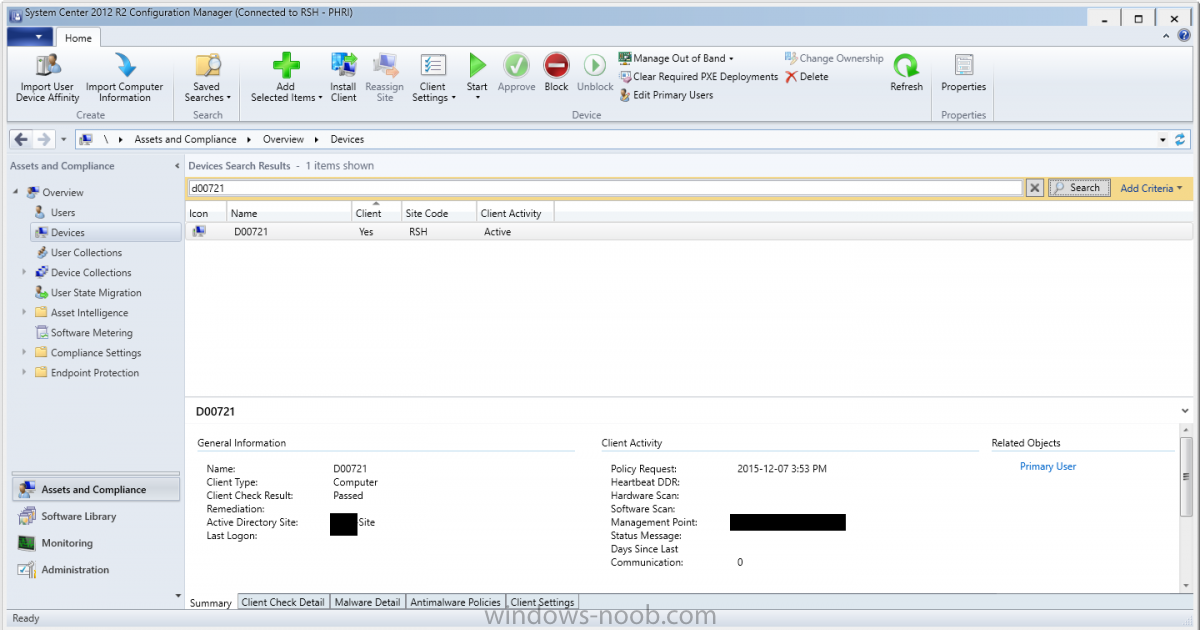Select User Collections in the tree
The width and height of the screenshot is (1200, 630).
(x=86, y=252)
